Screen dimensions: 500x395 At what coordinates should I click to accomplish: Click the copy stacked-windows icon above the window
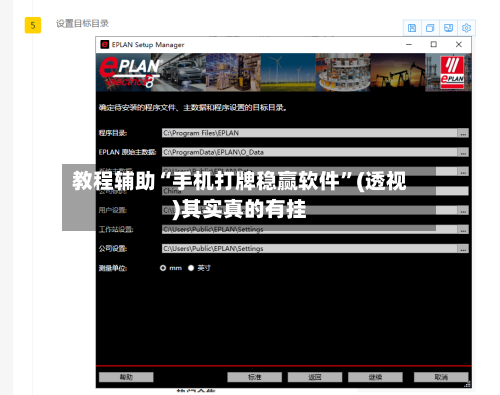click(x=430, y=28)
